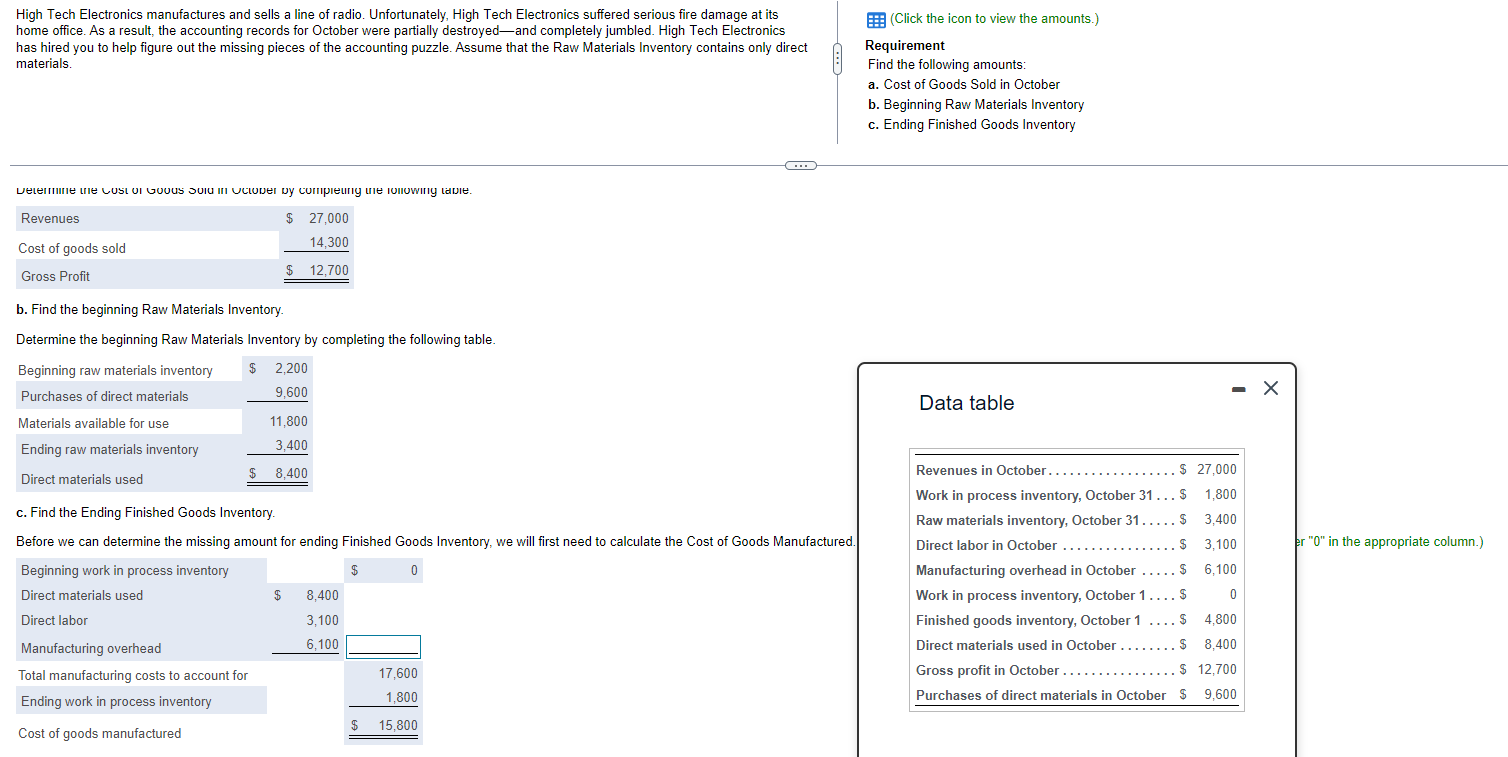Image resolution: width=1508 pixels, height=757 pixels.
Task: Click 'Purchases of direct materials in October' in Data table
Action: tap(1041, 695)
